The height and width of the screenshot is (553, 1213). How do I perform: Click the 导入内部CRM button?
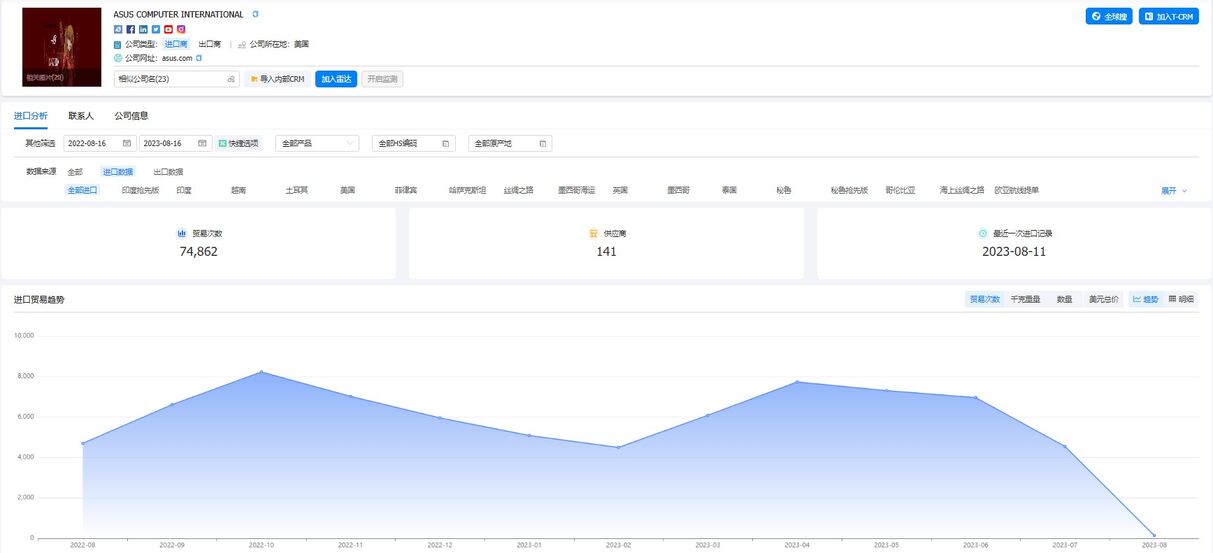276,79
